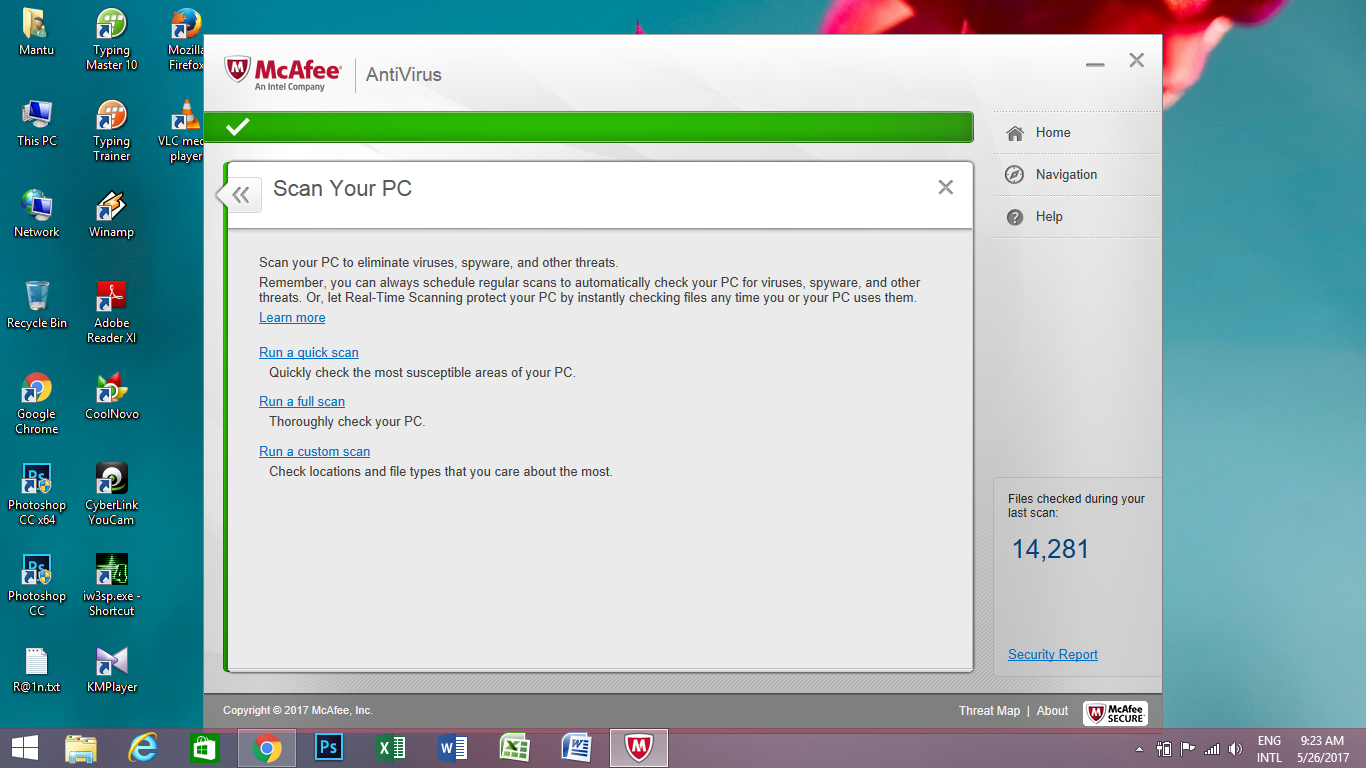Click the Home icon in McAfee sidebar

pyautogui.click(x=1015, y=133)
